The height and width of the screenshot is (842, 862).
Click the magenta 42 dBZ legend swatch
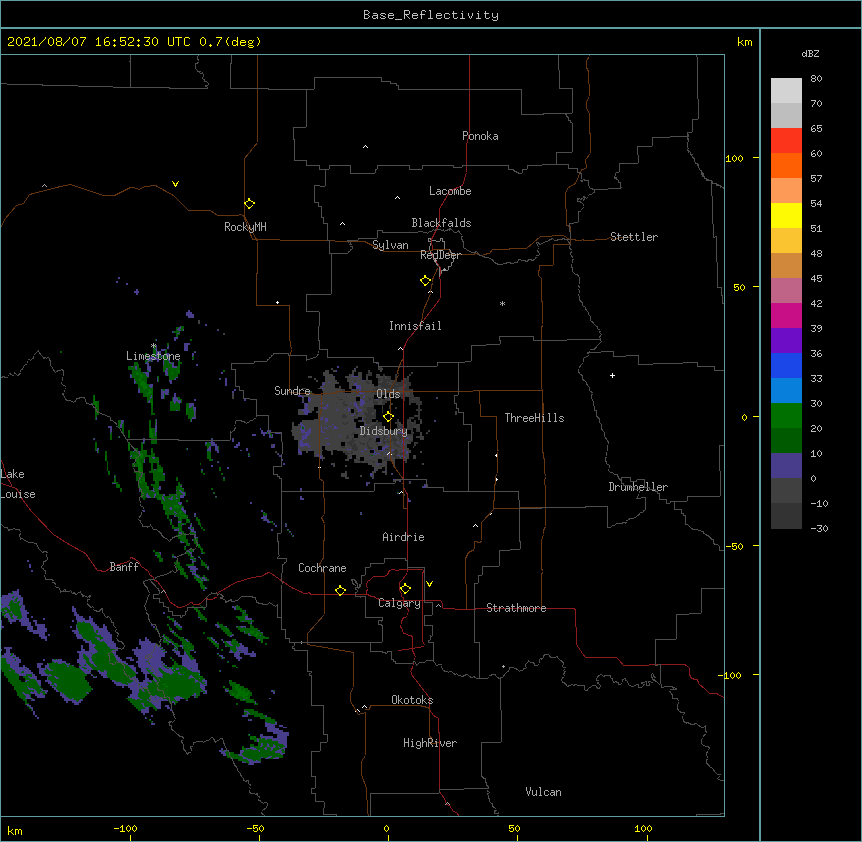(786, 316)
